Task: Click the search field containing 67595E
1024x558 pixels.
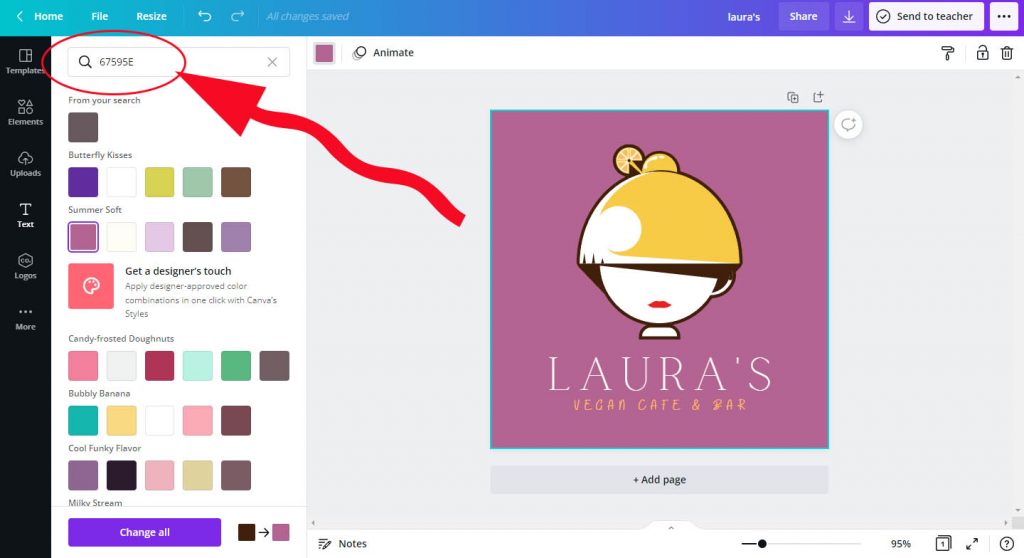Action: 178,62
